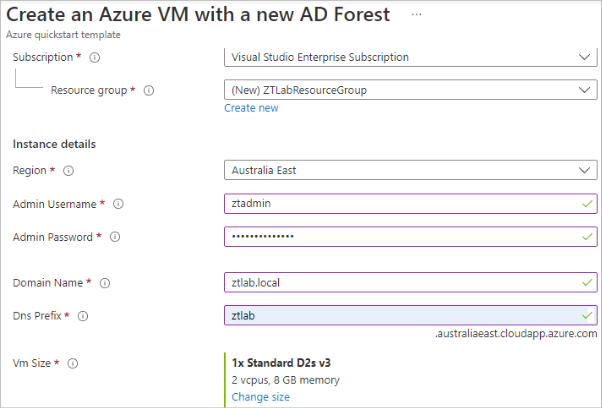Click the Vm Size info icon
Screen dimensions: 602x409
72,362
